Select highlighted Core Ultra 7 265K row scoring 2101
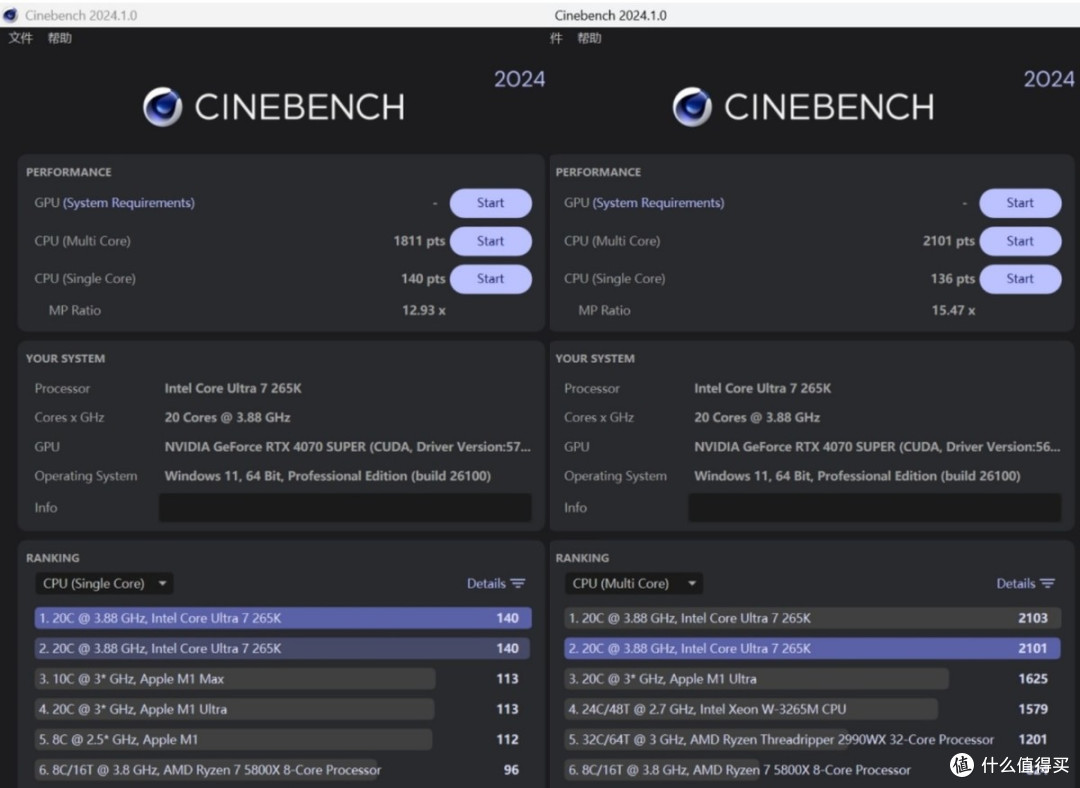Screen dimensions: 1080x788 click(x=813, y=648)
